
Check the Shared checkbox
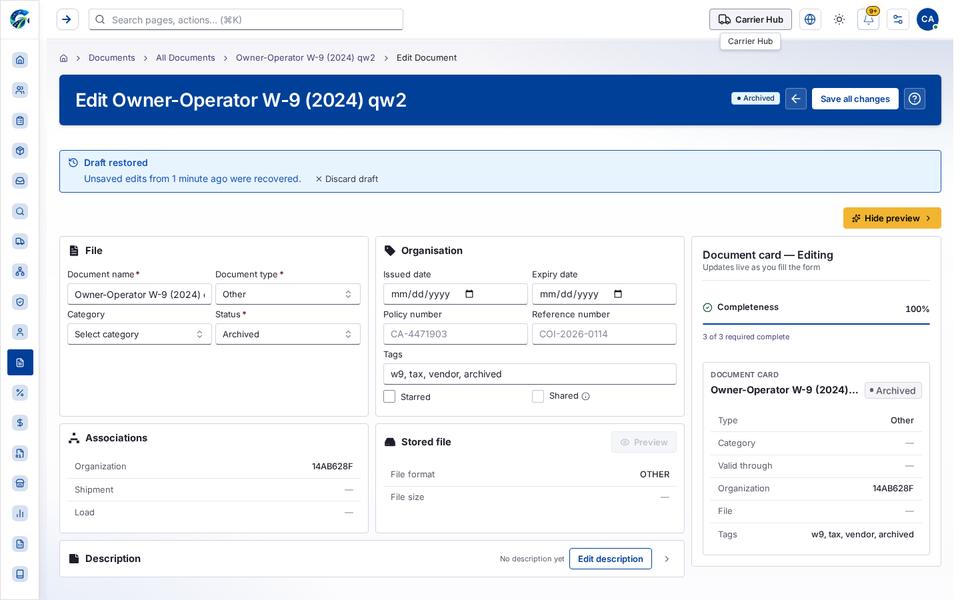tap(538, 396)
